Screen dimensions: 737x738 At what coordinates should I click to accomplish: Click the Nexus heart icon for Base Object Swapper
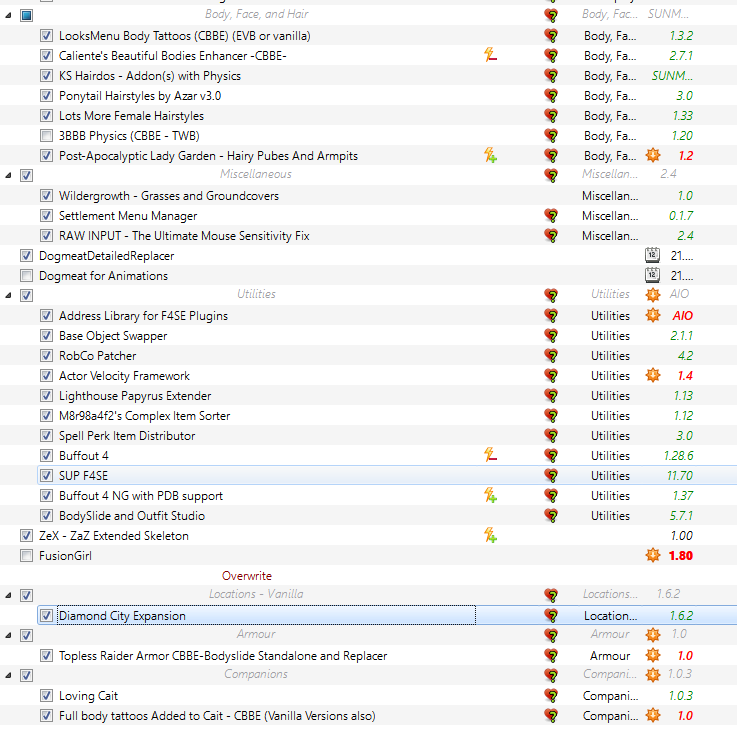coord(551,336)
